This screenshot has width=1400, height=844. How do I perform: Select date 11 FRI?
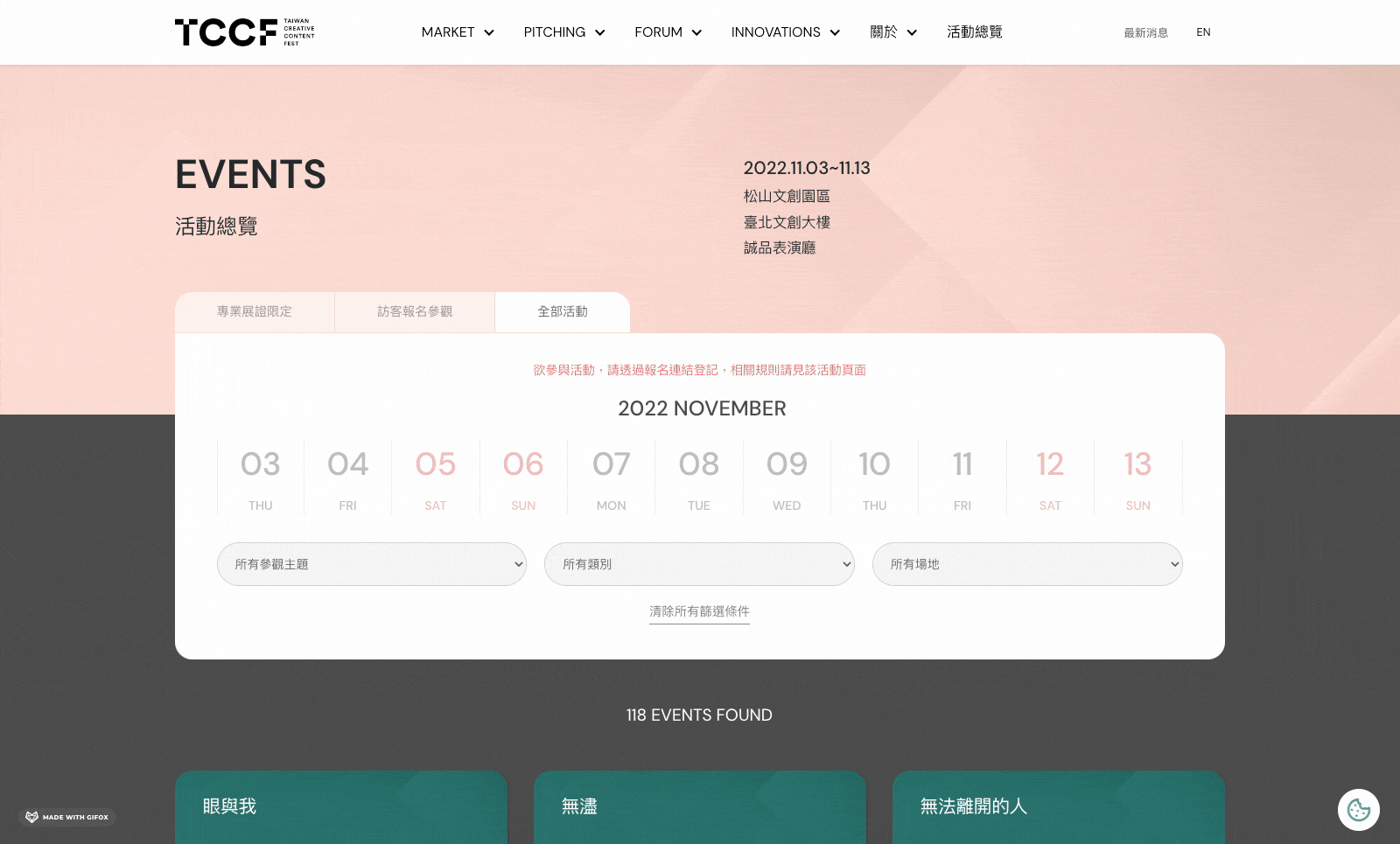(962, 478)
